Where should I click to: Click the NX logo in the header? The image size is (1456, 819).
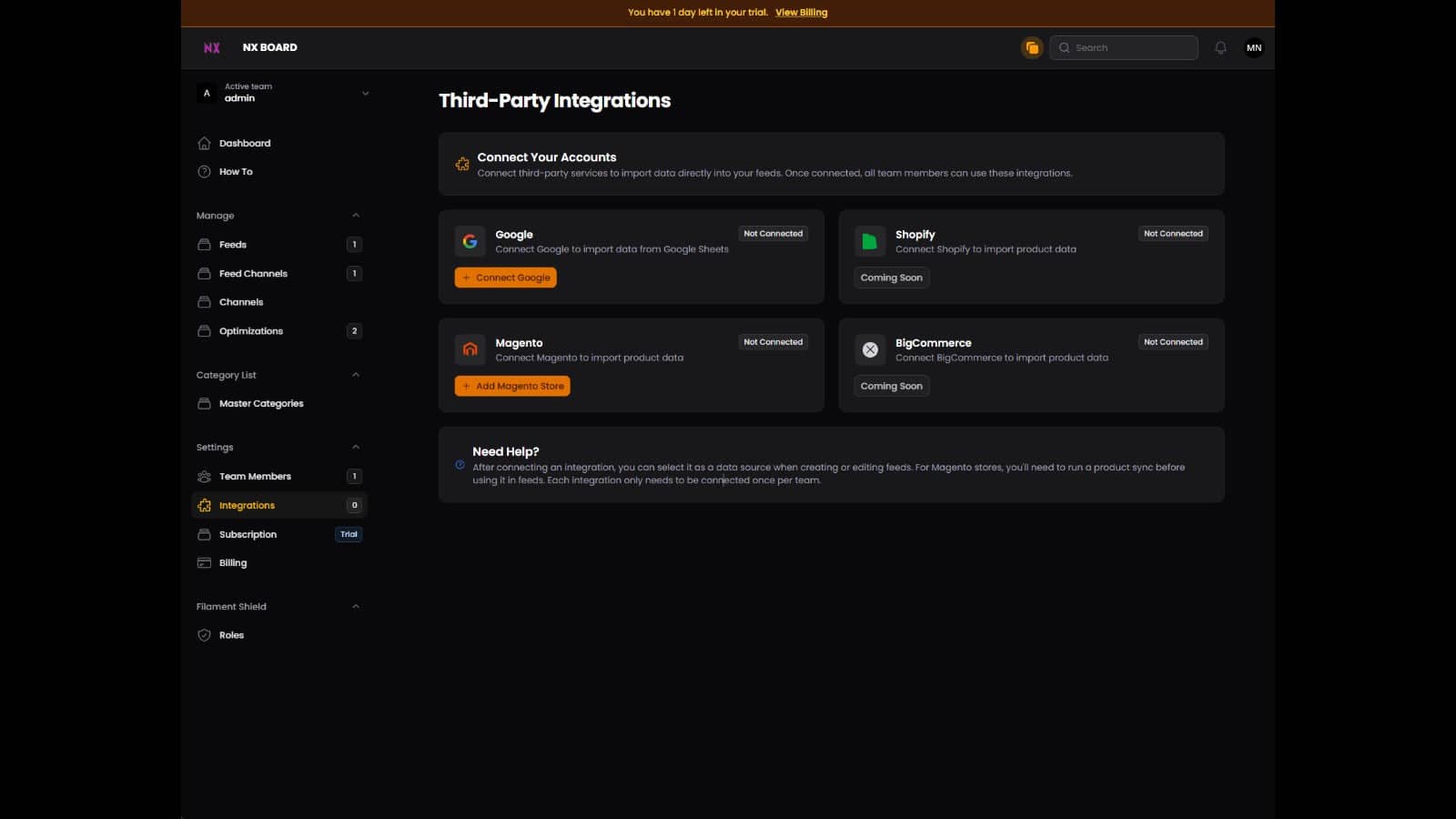coord(211,47)
